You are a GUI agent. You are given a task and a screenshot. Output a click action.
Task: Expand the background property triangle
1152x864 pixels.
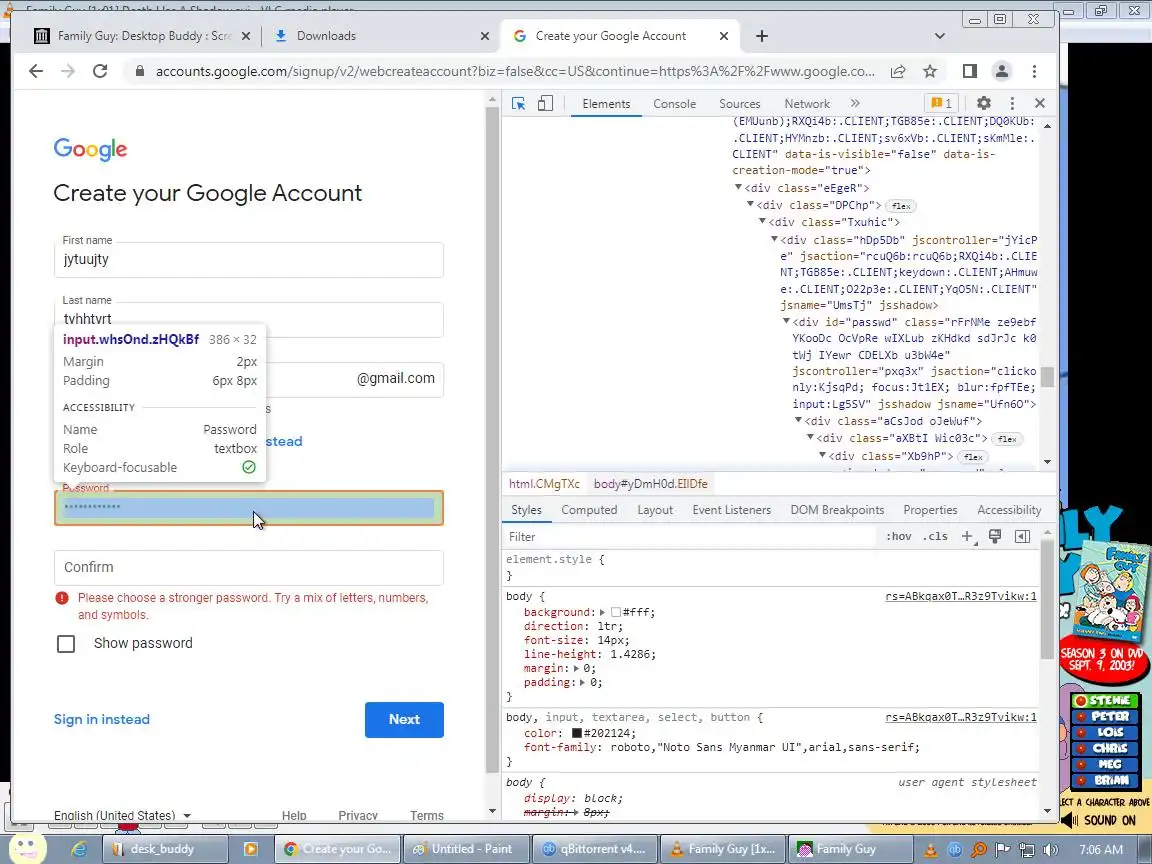602,612
